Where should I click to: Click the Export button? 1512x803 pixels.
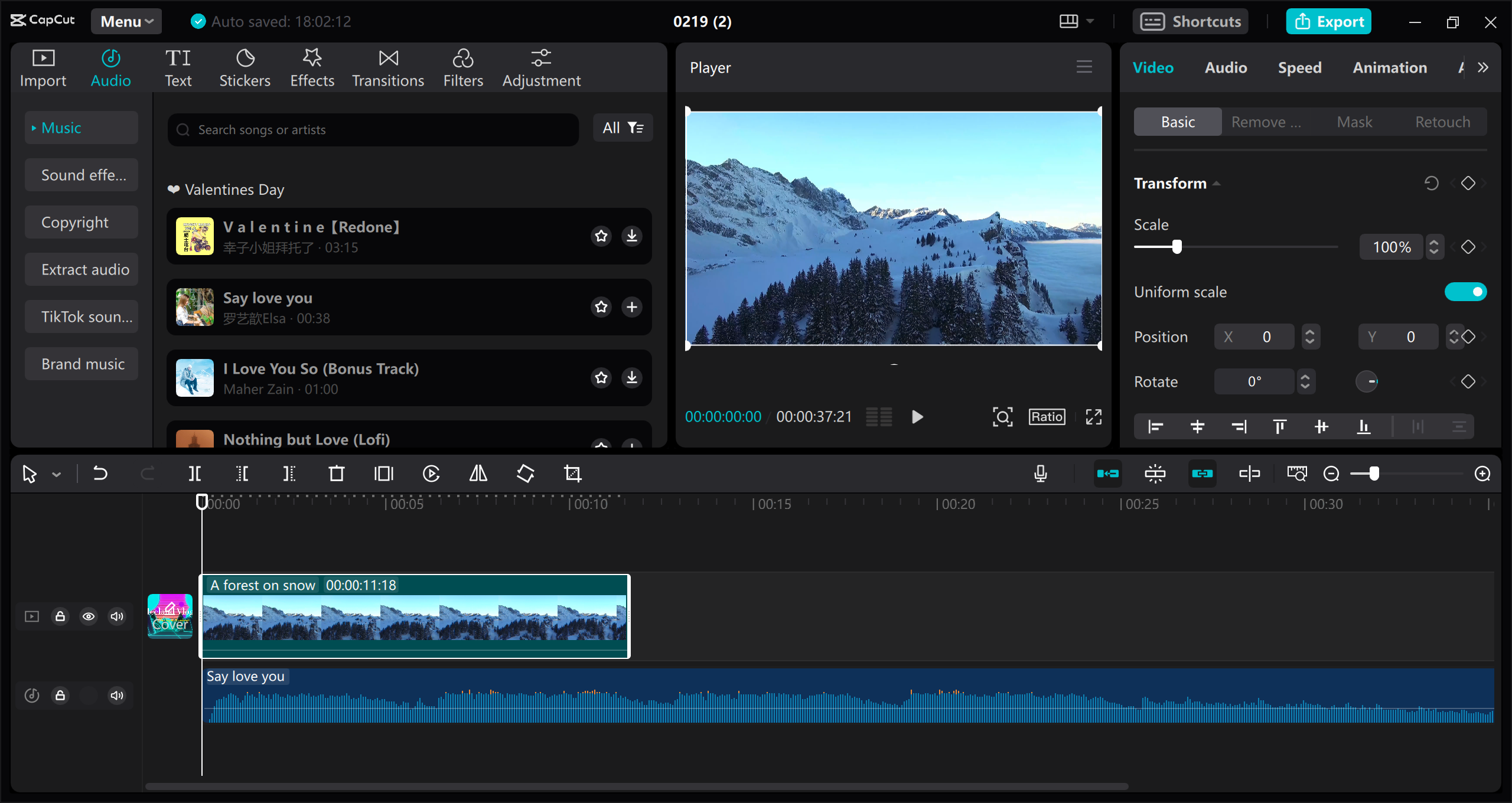pyautogui.click(x=1328, y=21)
